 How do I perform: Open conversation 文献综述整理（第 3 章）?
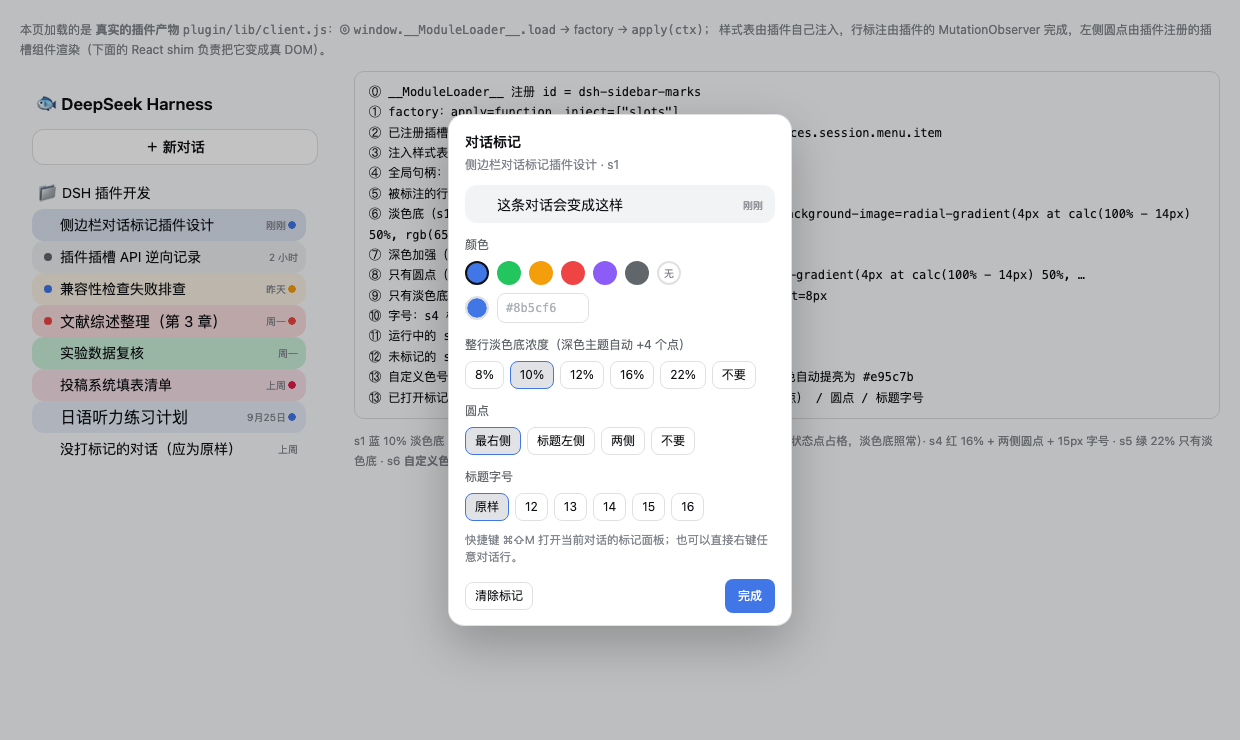(169, 321)
